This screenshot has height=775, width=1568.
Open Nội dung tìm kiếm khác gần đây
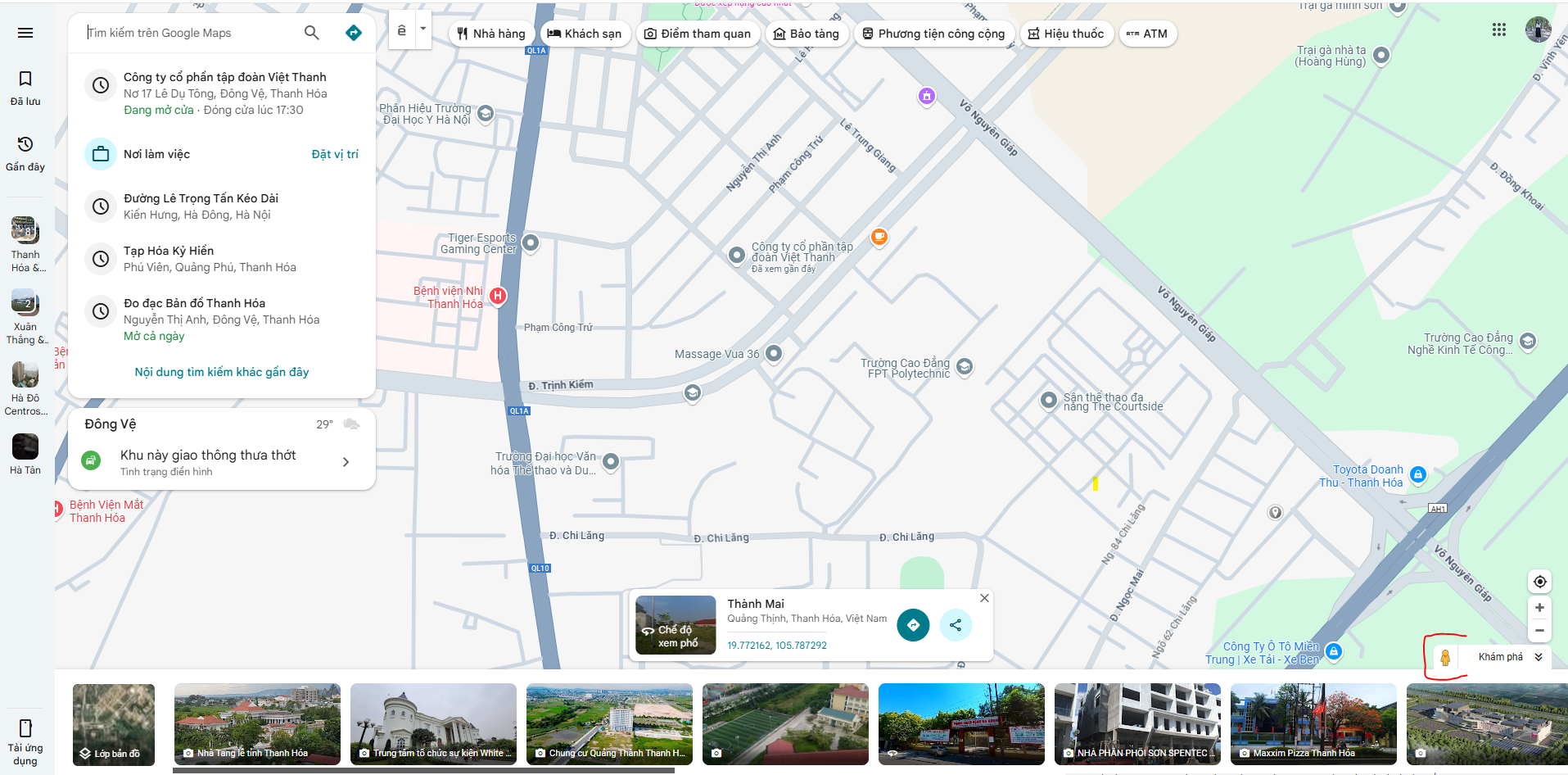click(x=222, y=372)
